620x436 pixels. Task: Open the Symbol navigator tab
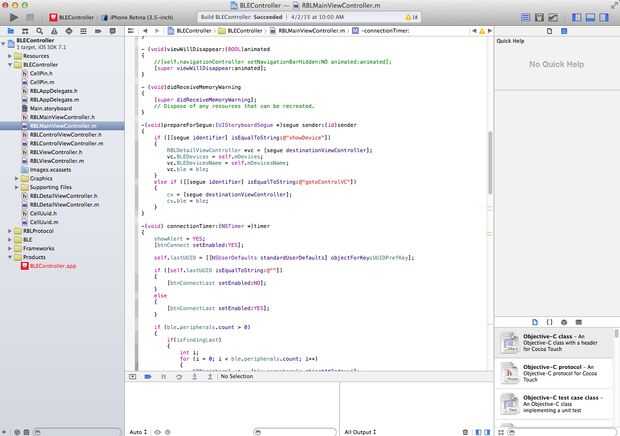25,31
